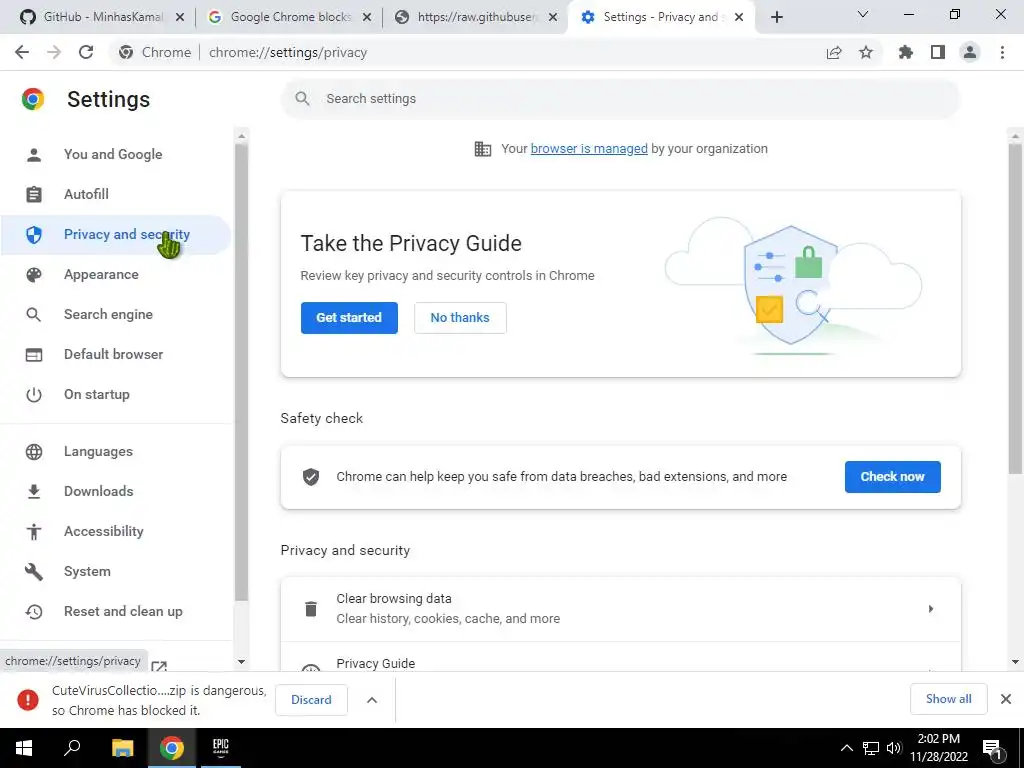Viewport: 1024px width, 768px height.
Task: Open Epic Games launcher from taskbar
Action: click(221, 748)
